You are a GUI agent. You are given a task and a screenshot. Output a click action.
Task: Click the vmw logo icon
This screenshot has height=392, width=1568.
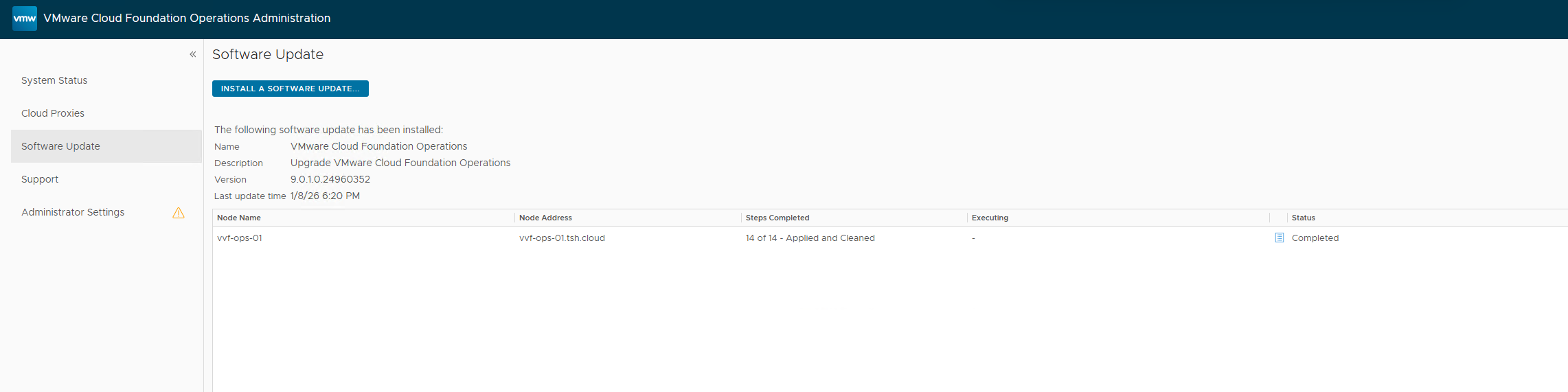25,19
